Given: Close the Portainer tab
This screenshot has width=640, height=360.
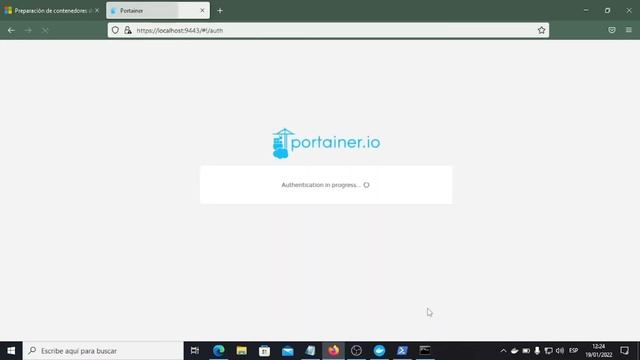Looking at the screenshot, I should (x=202, y=11).
